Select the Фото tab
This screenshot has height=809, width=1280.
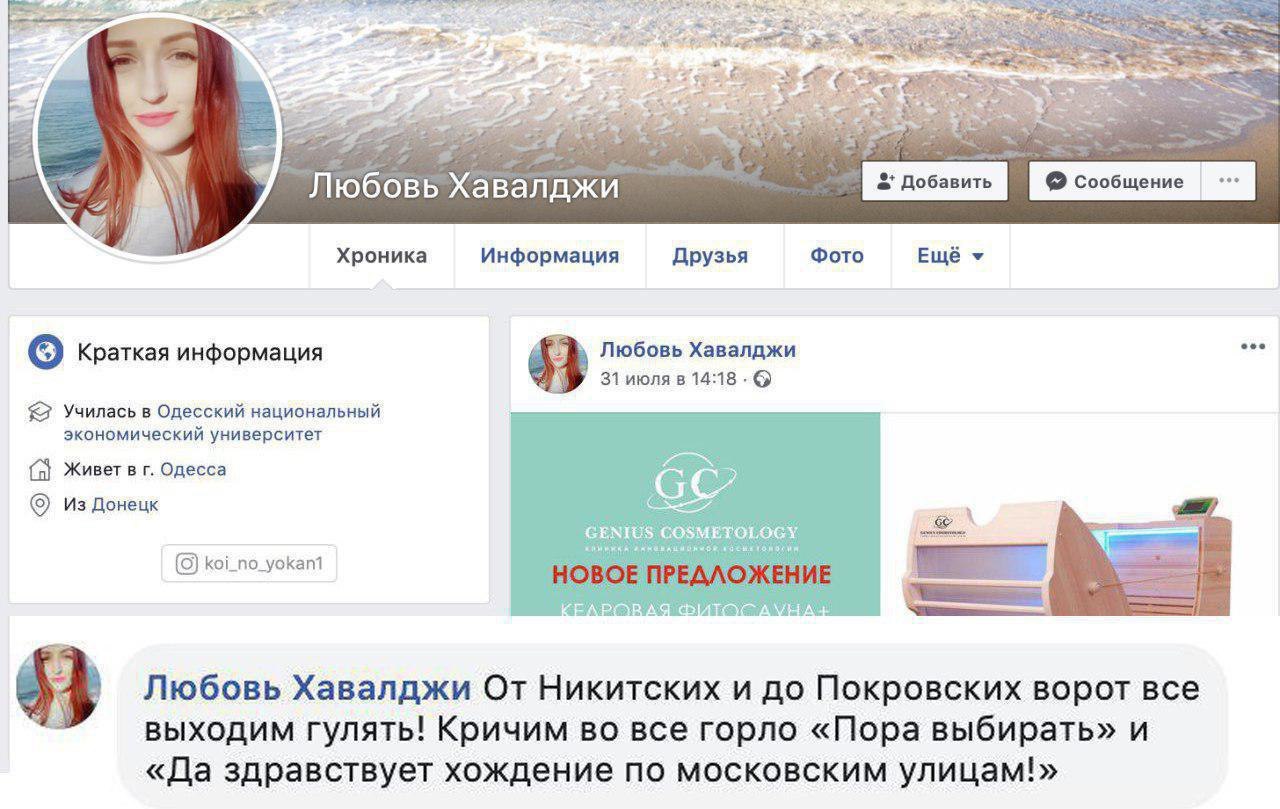click(x=837, y=256)
